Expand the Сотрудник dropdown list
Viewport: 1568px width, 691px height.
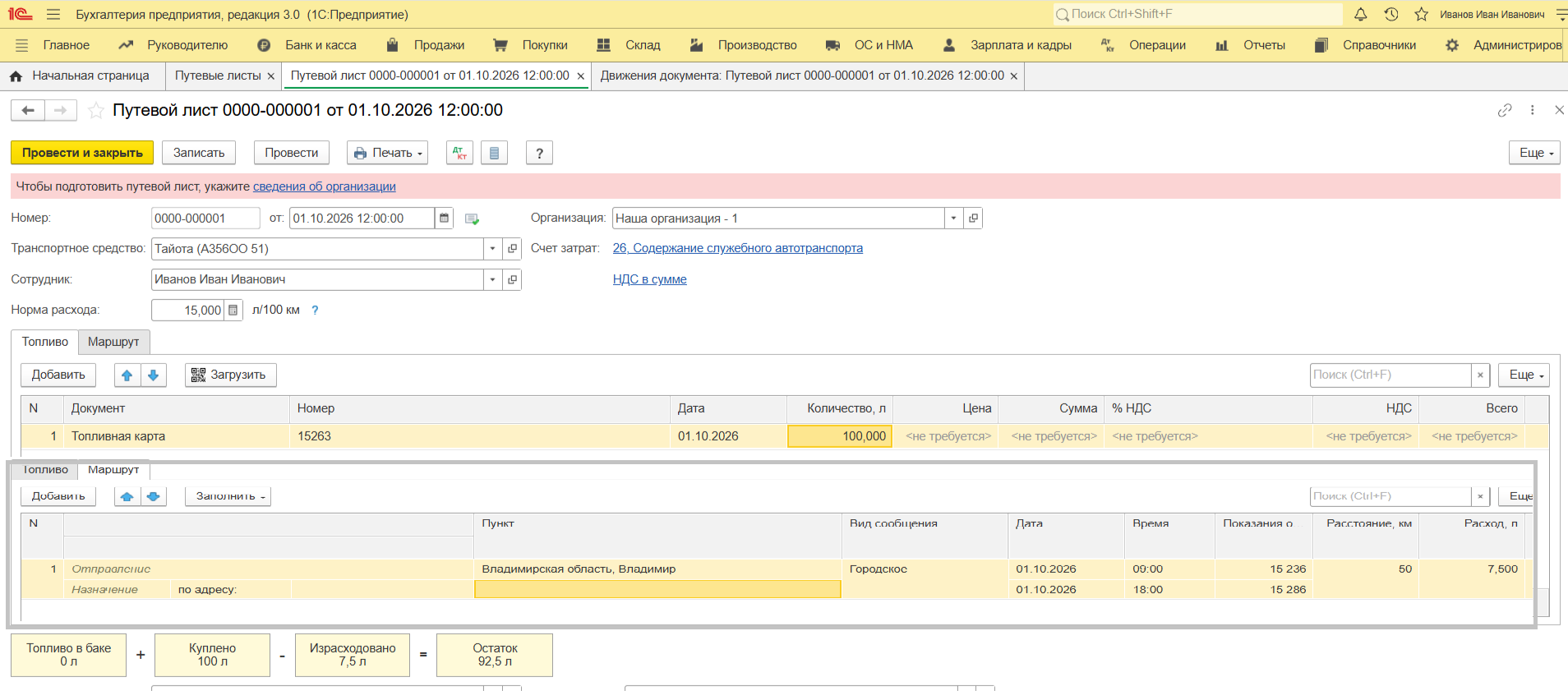coord(492,280)
